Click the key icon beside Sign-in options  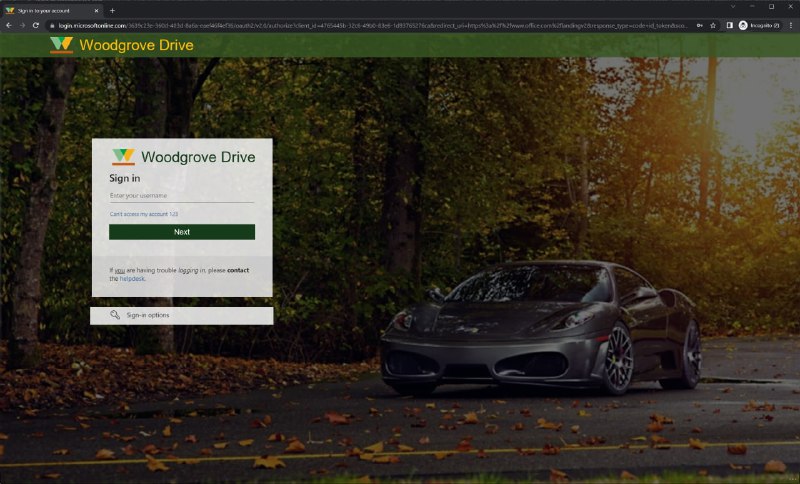(115, 315)
